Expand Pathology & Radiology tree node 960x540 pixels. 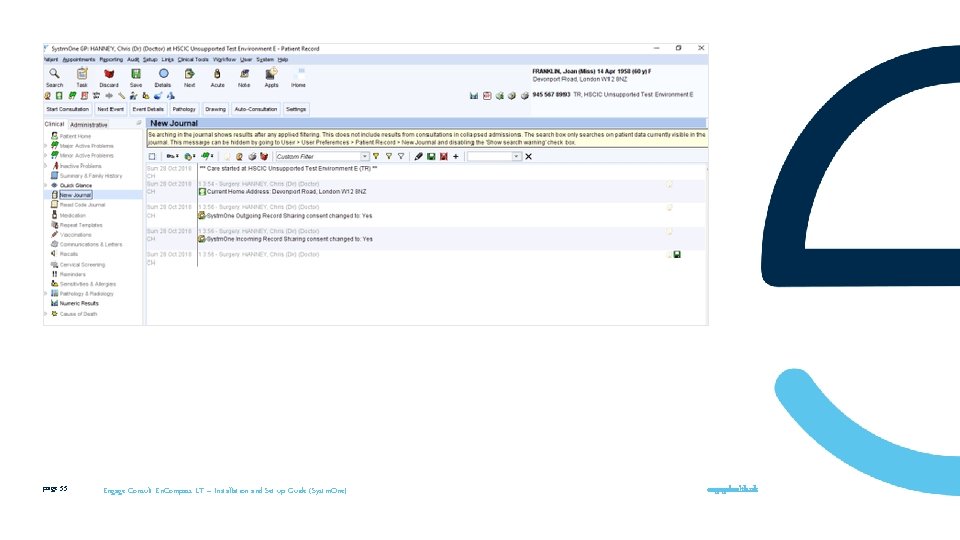[x=46, y=293]
